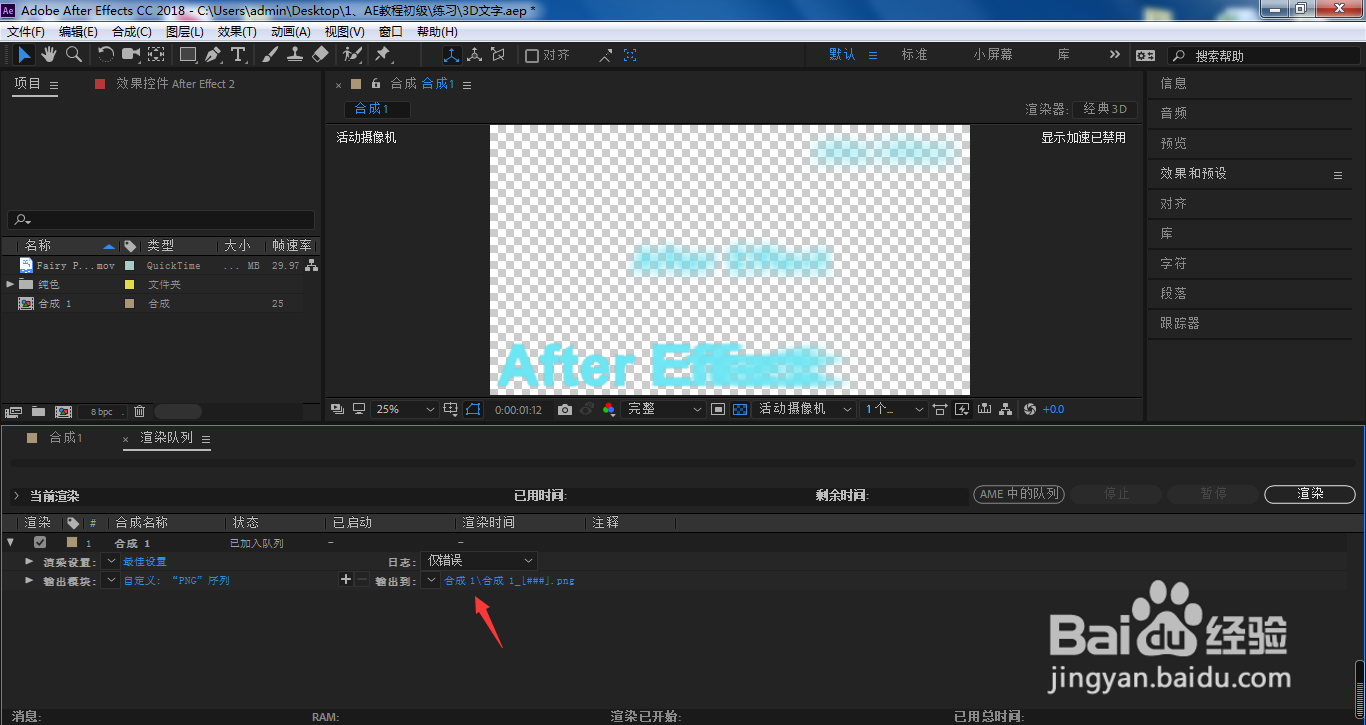Image resolution: width=1366 pixels, height=725 pixels.
Task: Select the Hand tool
Action: click(x=49, y=54)
